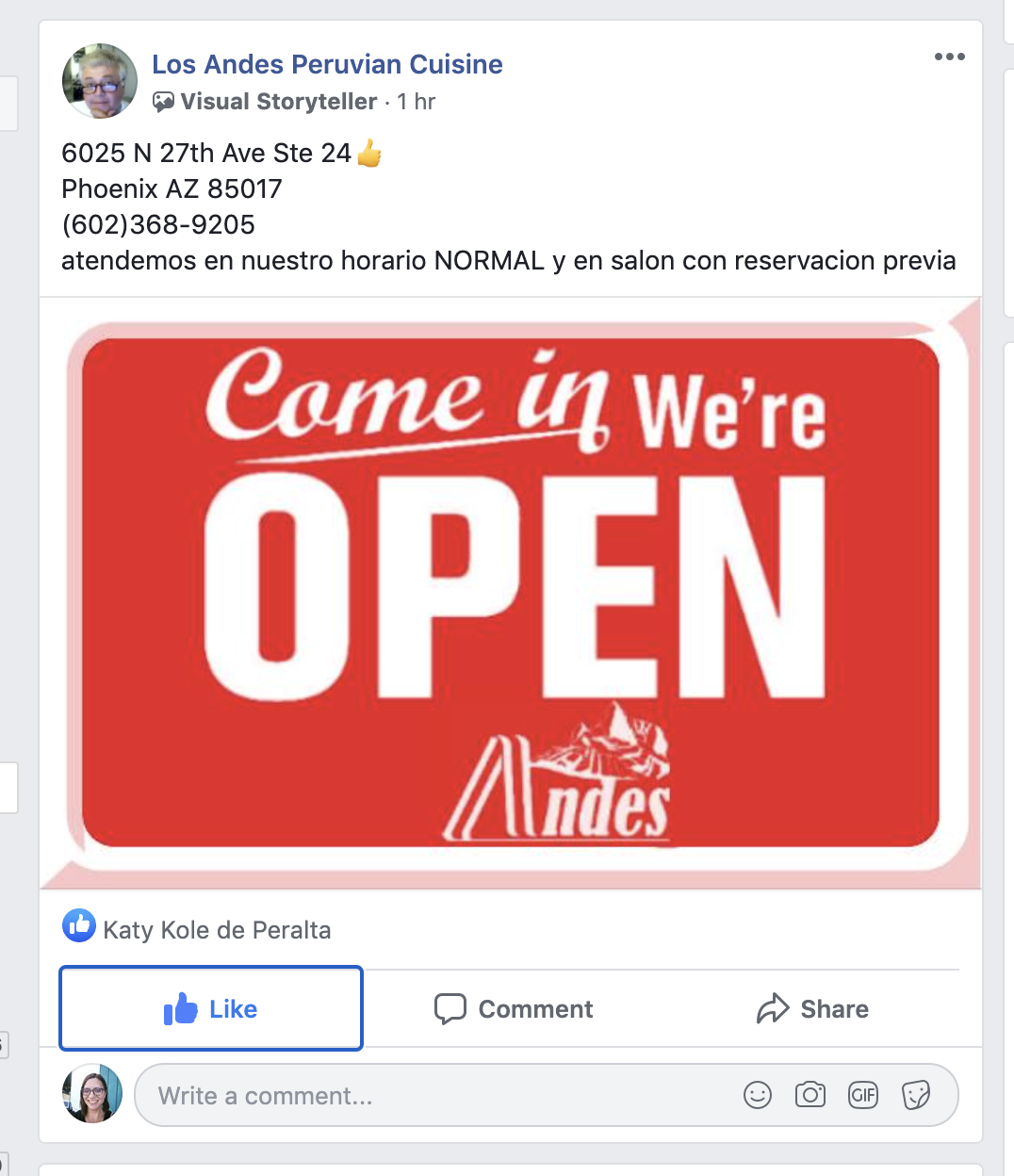Screen dimensions: 1014x1176
Task: Click the Share arrow icon
Action: [773, 1008]
